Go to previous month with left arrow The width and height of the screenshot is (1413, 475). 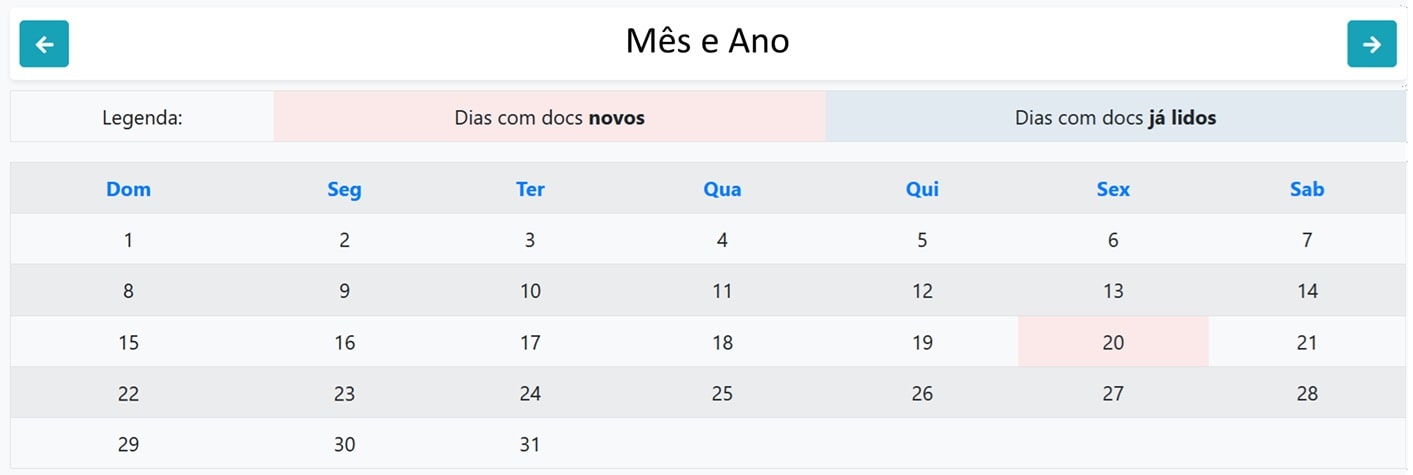point(44,44)
